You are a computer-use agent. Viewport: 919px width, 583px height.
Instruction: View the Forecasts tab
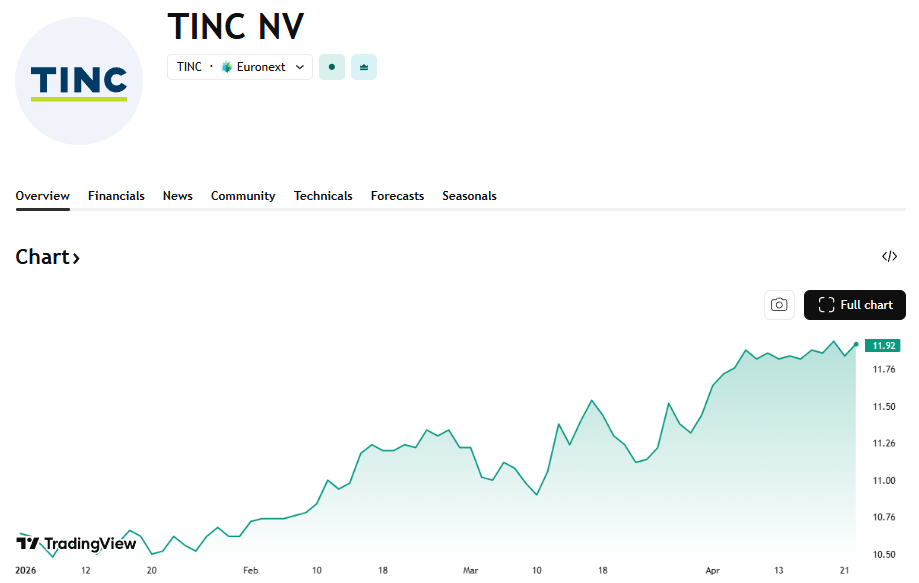coord(397,196)
